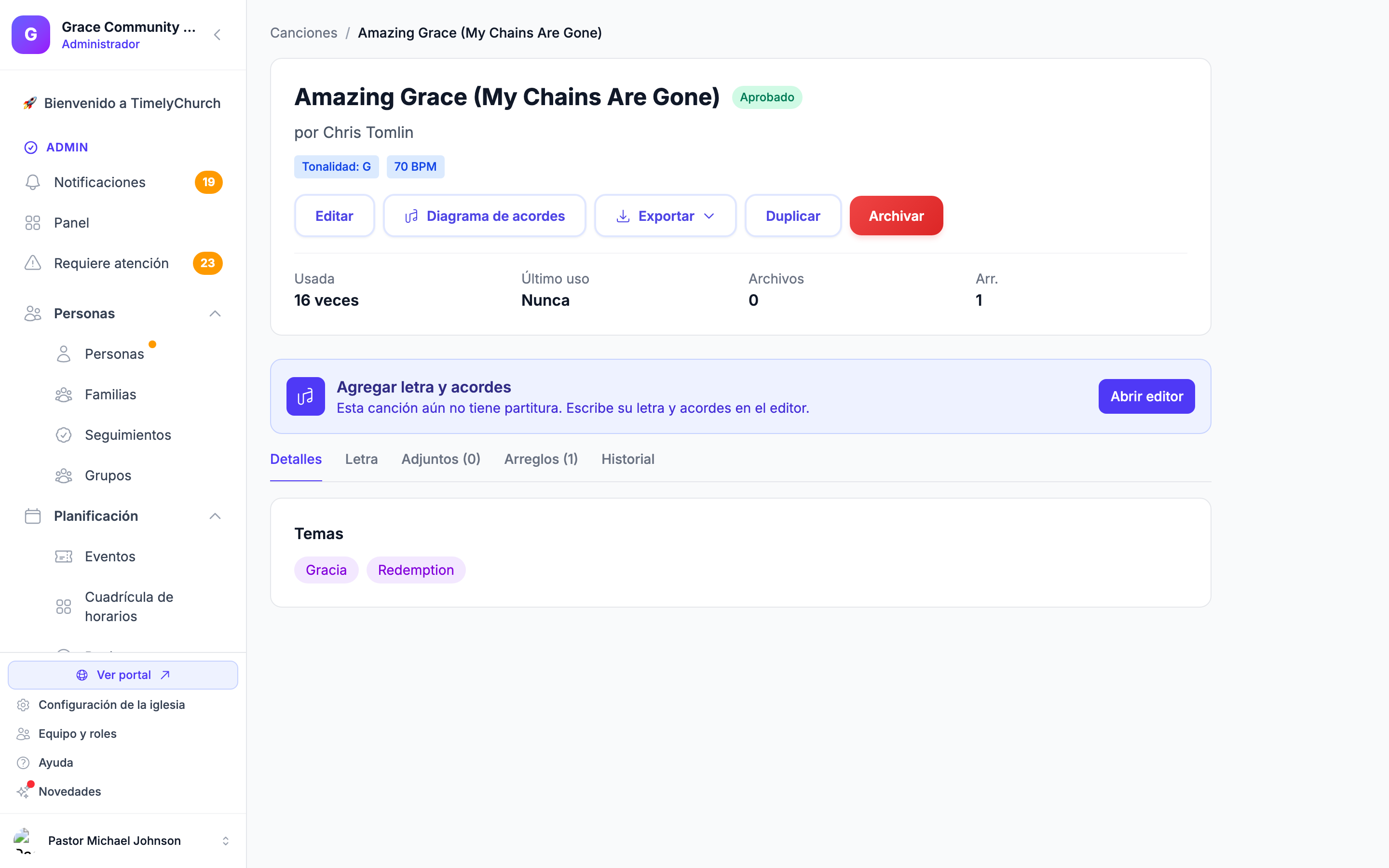Switch to the Arreglos (1) tab
Viewport: 1389px width, 868px height.
tap(541, 459)
